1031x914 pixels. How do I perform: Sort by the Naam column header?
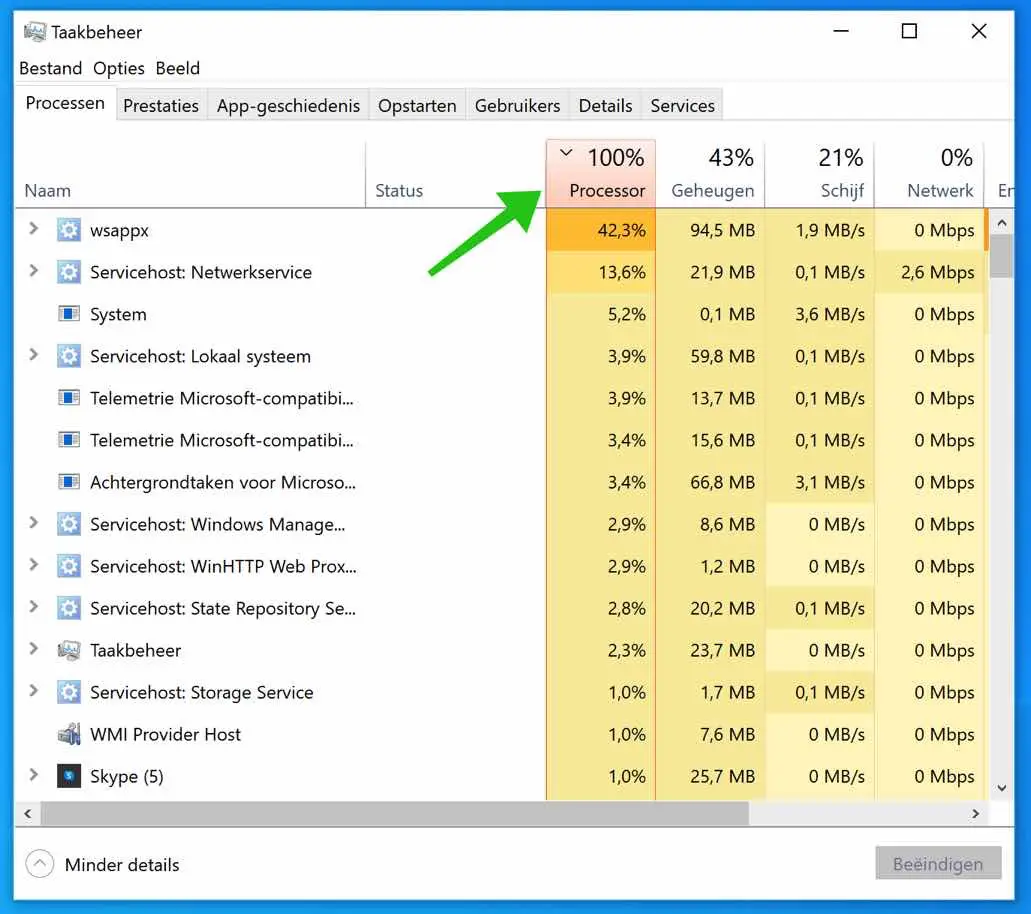pos(191,174)
